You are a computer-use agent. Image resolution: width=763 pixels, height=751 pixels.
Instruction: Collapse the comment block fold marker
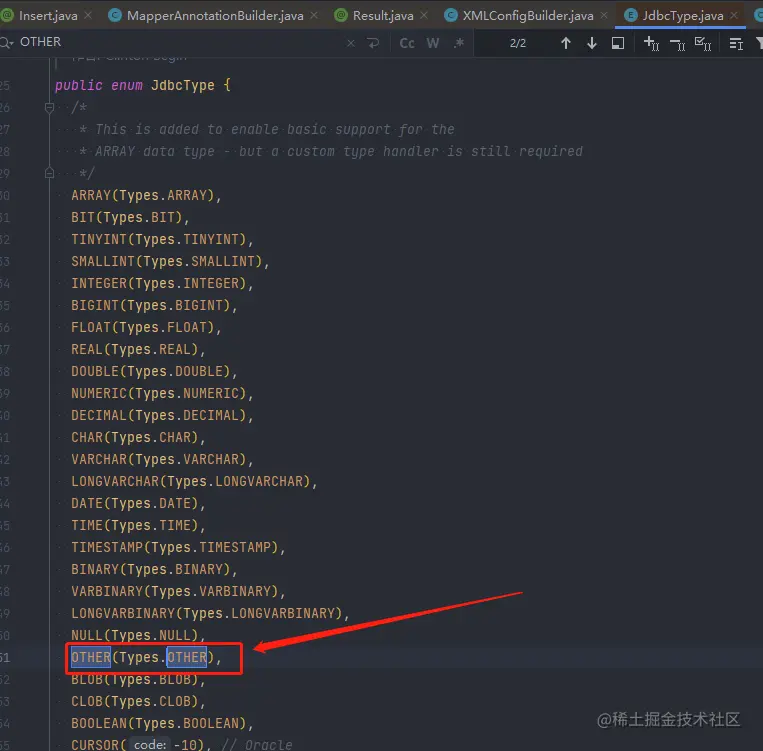(49, 108)
